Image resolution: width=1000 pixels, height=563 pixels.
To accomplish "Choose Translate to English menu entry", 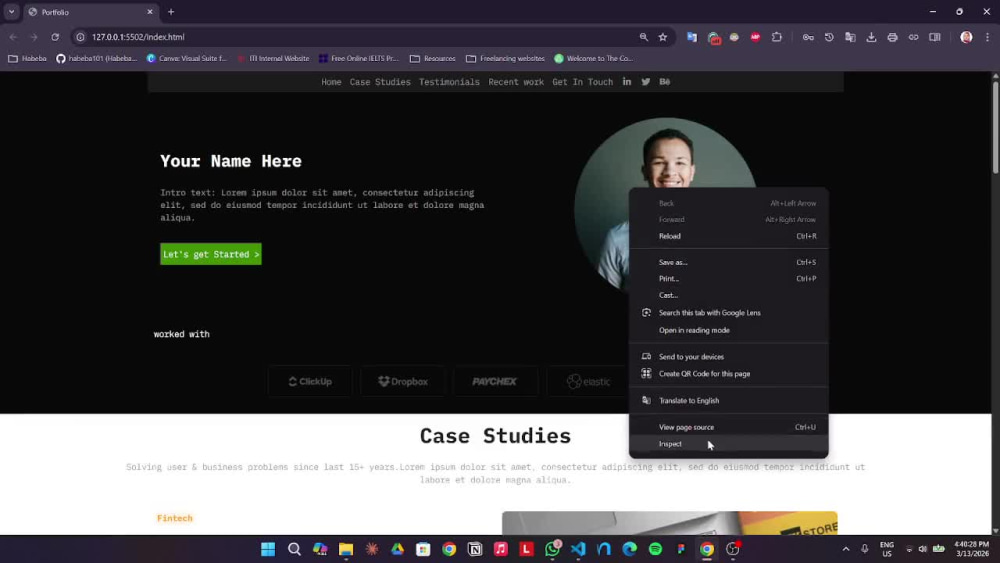I will (x=728, y=400).
